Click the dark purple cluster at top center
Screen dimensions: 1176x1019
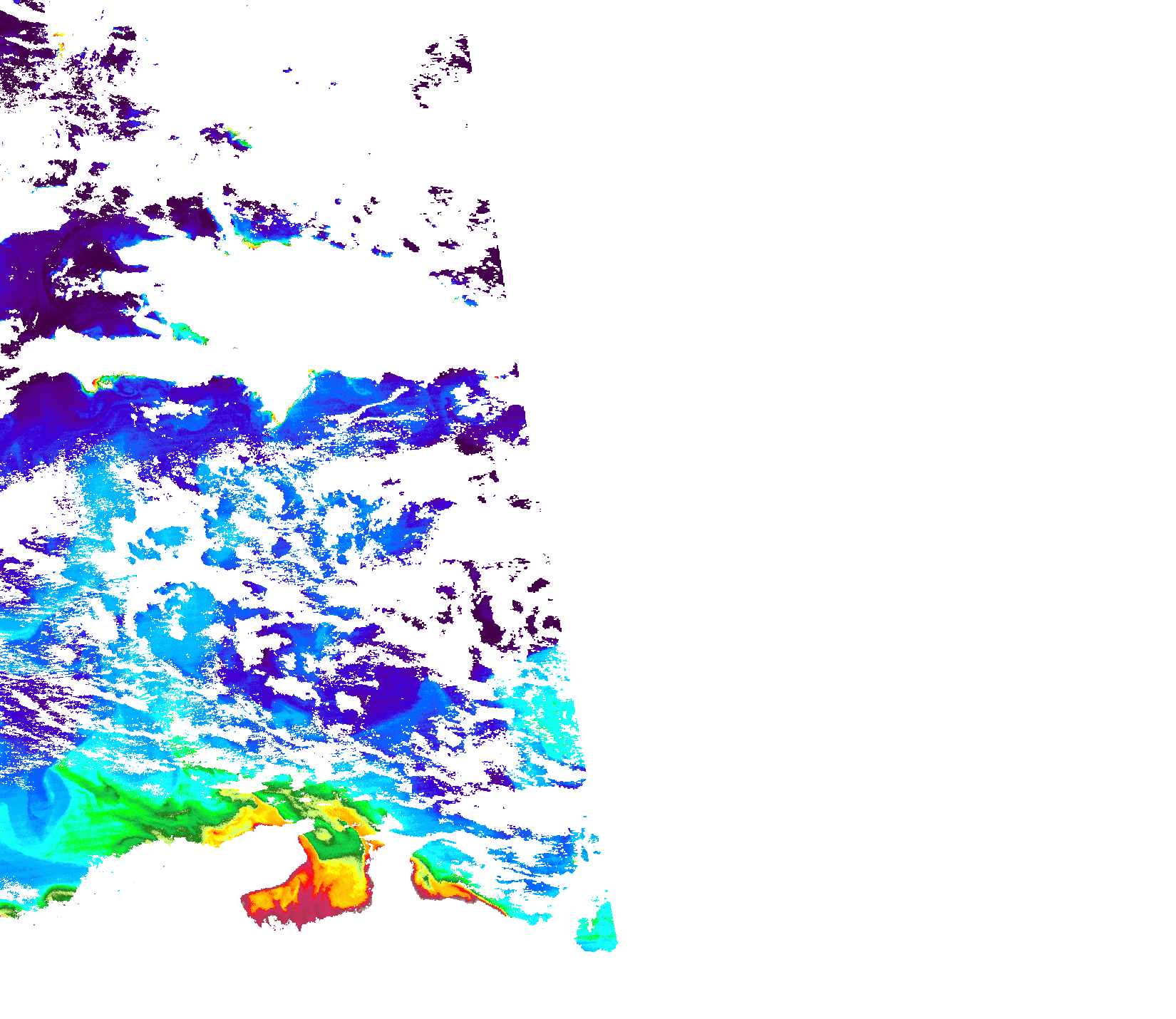point(449,57)
